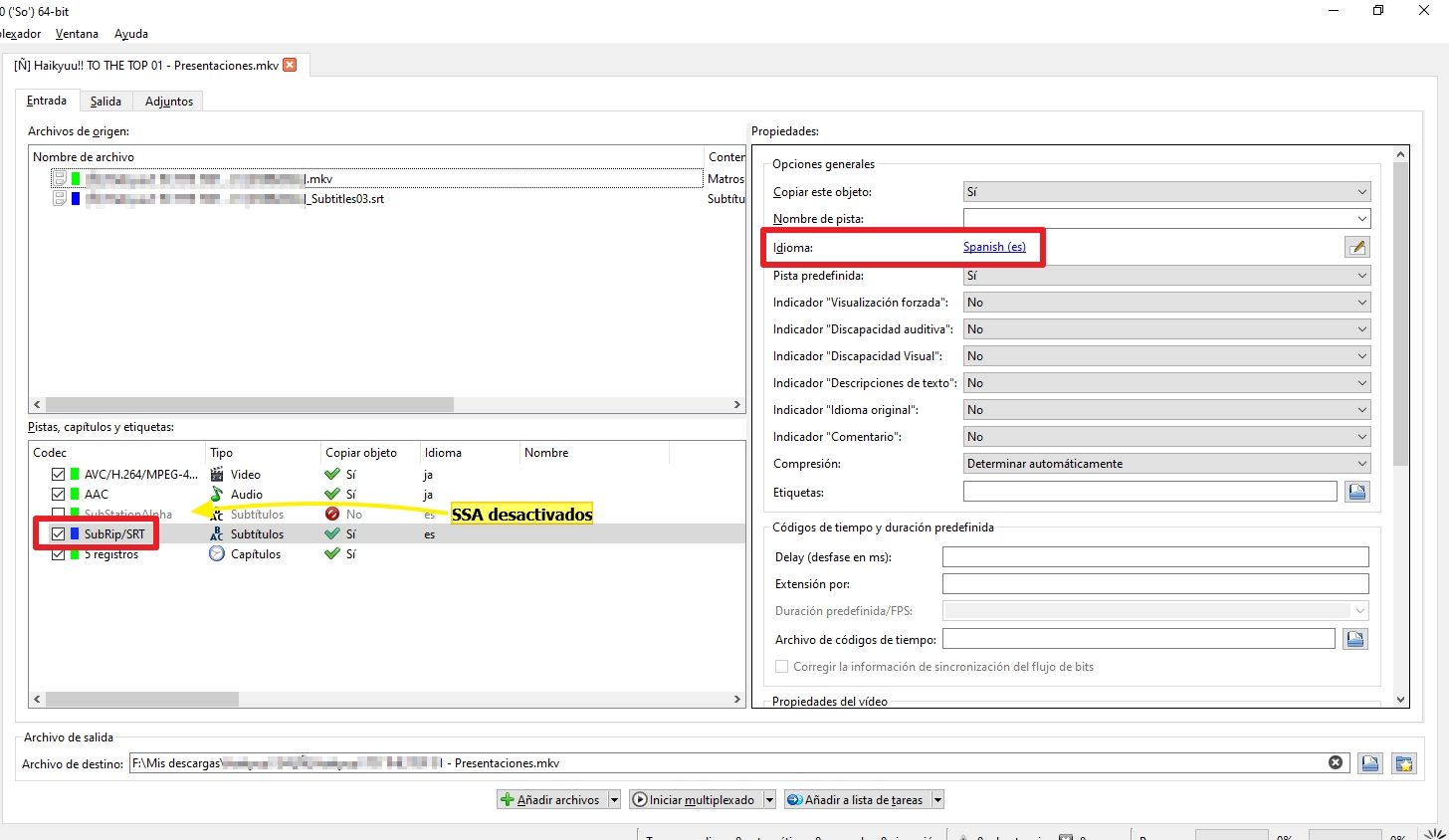Image resolution: width=1449 pixels, height=840 pixels.
Task: Expand arrow next to Añadir a lista de tareas
Action: 936,800
